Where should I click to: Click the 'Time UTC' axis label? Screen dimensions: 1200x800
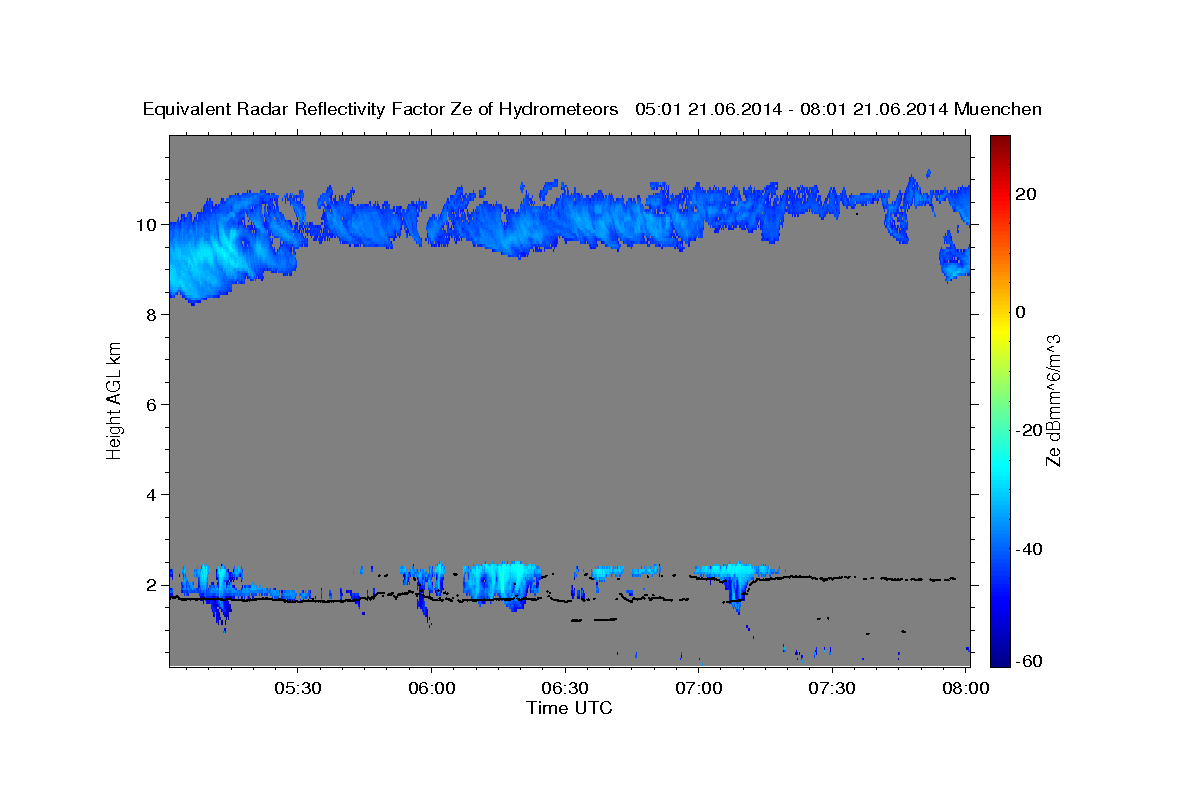pyautogui.click(x=569, y=708)
